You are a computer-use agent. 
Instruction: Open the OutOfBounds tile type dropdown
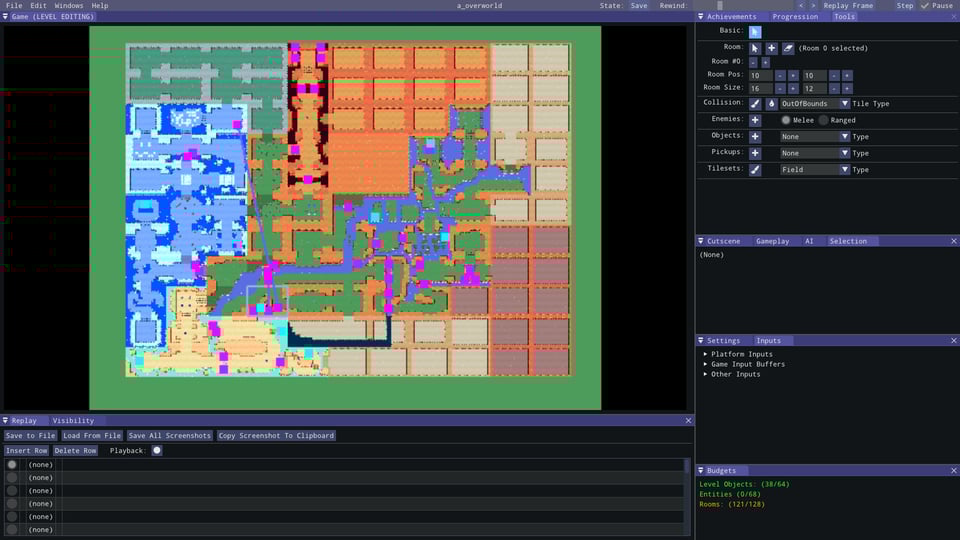coord(814,104)
